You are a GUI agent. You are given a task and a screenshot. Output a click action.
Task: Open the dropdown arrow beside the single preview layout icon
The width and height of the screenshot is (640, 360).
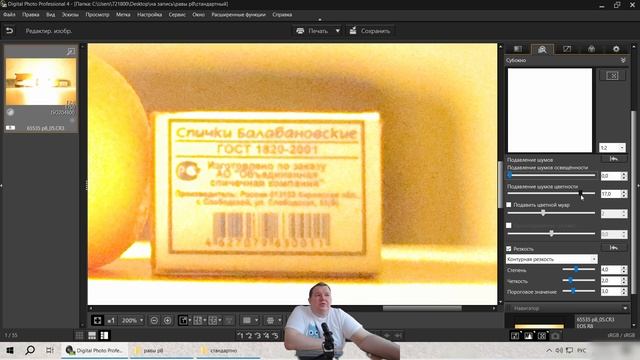coord(190,320)
